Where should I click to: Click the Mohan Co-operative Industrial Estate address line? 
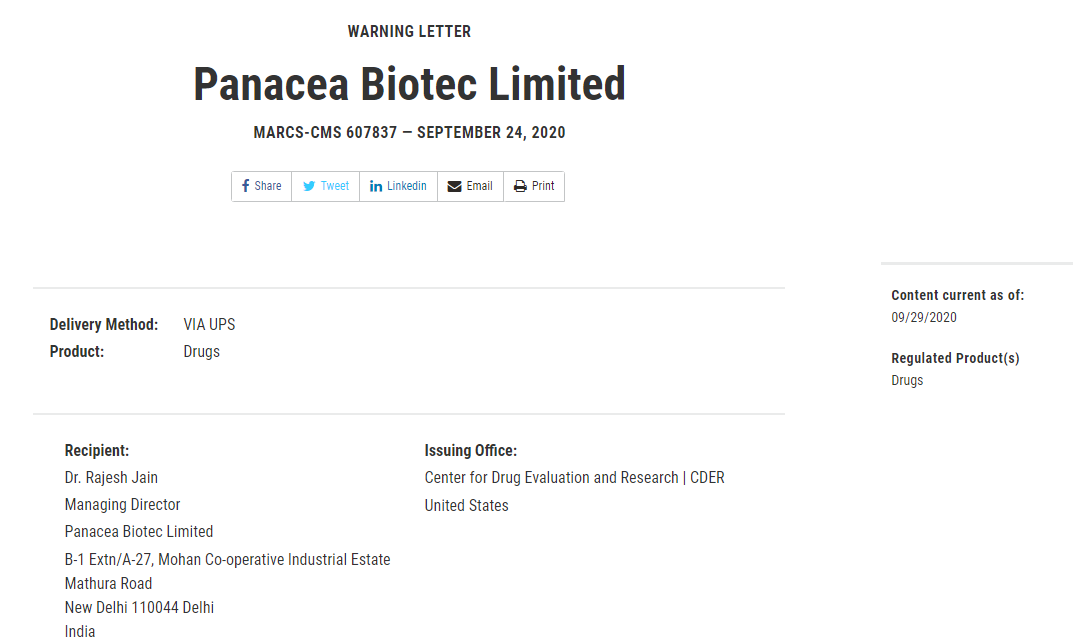pyautogui.click(x=227, y=560)
